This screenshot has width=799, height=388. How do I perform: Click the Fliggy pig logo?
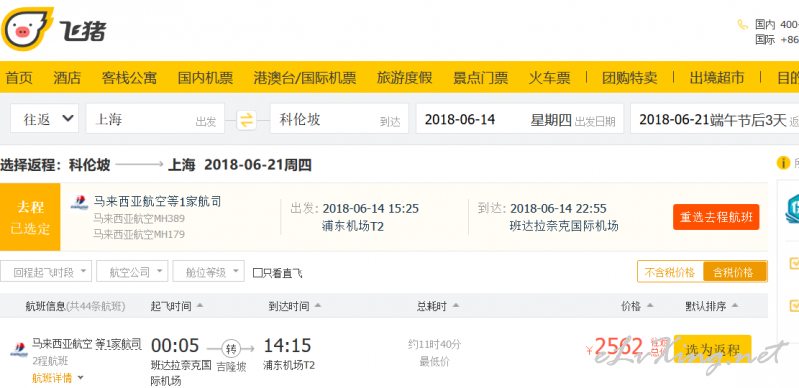27,29
